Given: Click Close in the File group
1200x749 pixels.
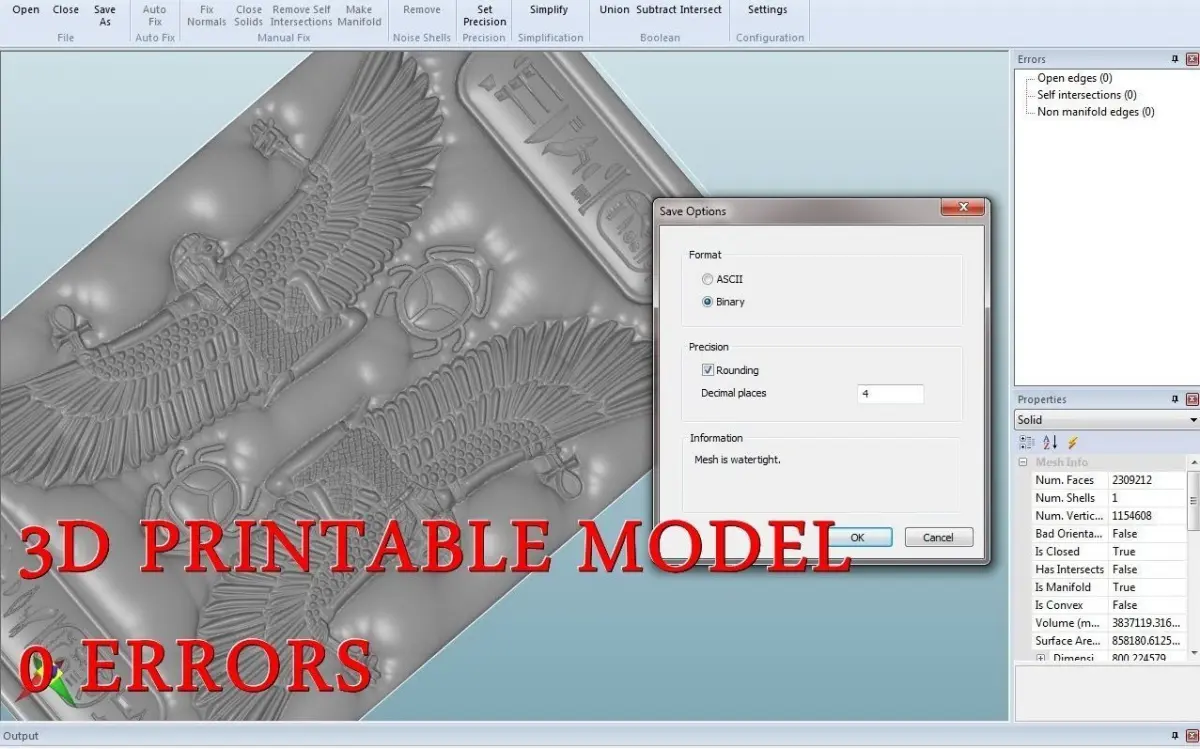Looking at the screenshot, I should coord(66,10).
